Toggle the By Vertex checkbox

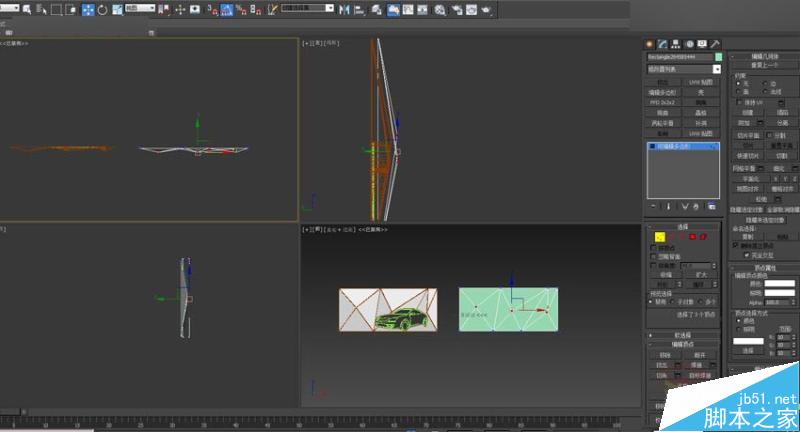(654, 247)
